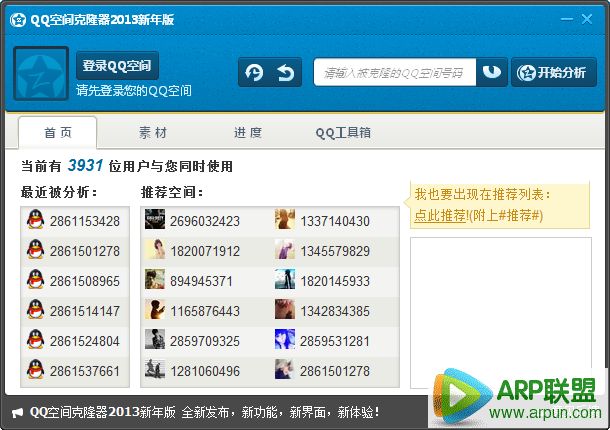Click the megaphone icon in status bar
This screenshot has width=610, height=430.
coord(18,412)
